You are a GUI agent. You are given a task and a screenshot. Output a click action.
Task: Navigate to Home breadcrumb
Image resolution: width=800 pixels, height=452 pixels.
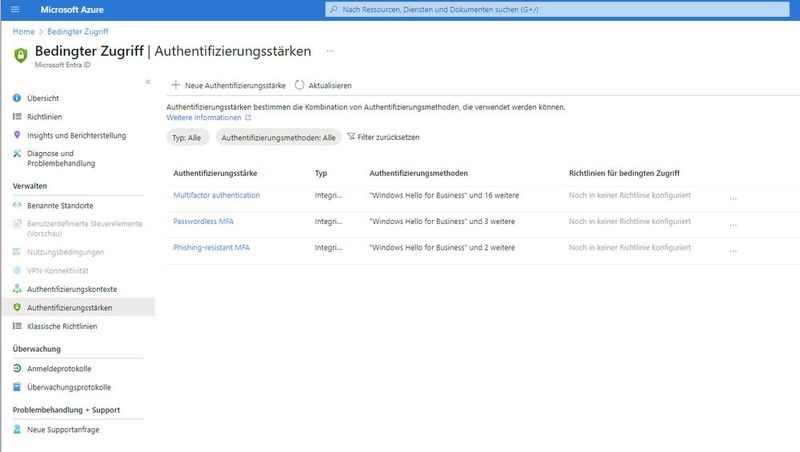click(23, 32)
